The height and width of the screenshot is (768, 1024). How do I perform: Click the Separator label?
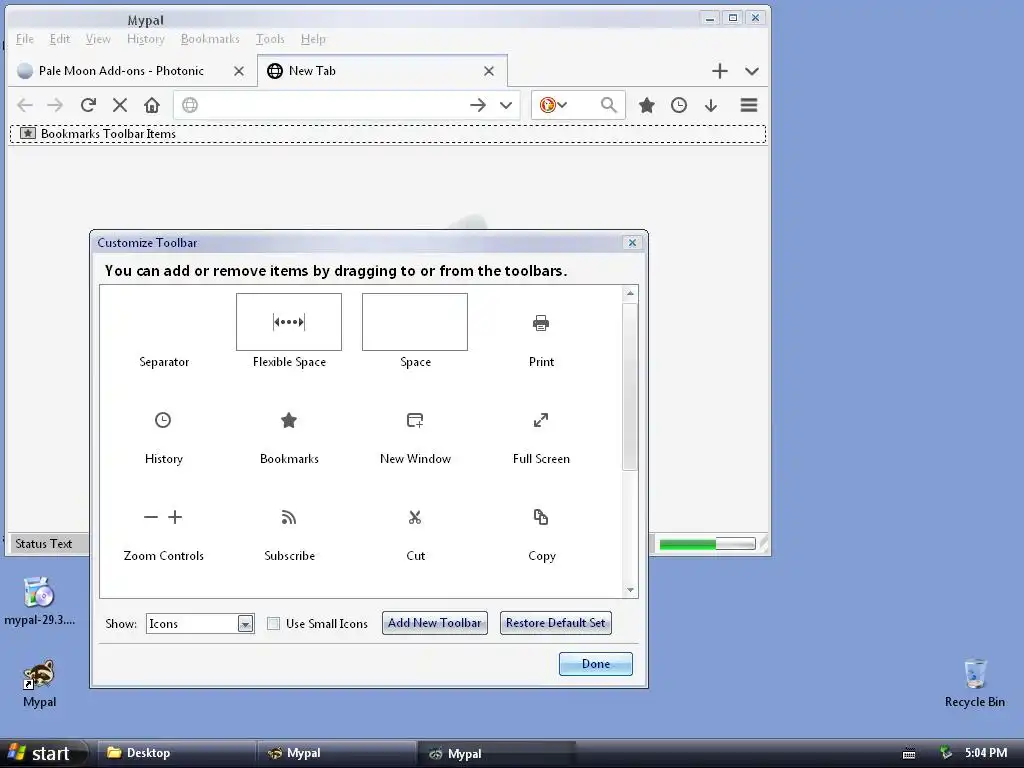tap(164, 362)
